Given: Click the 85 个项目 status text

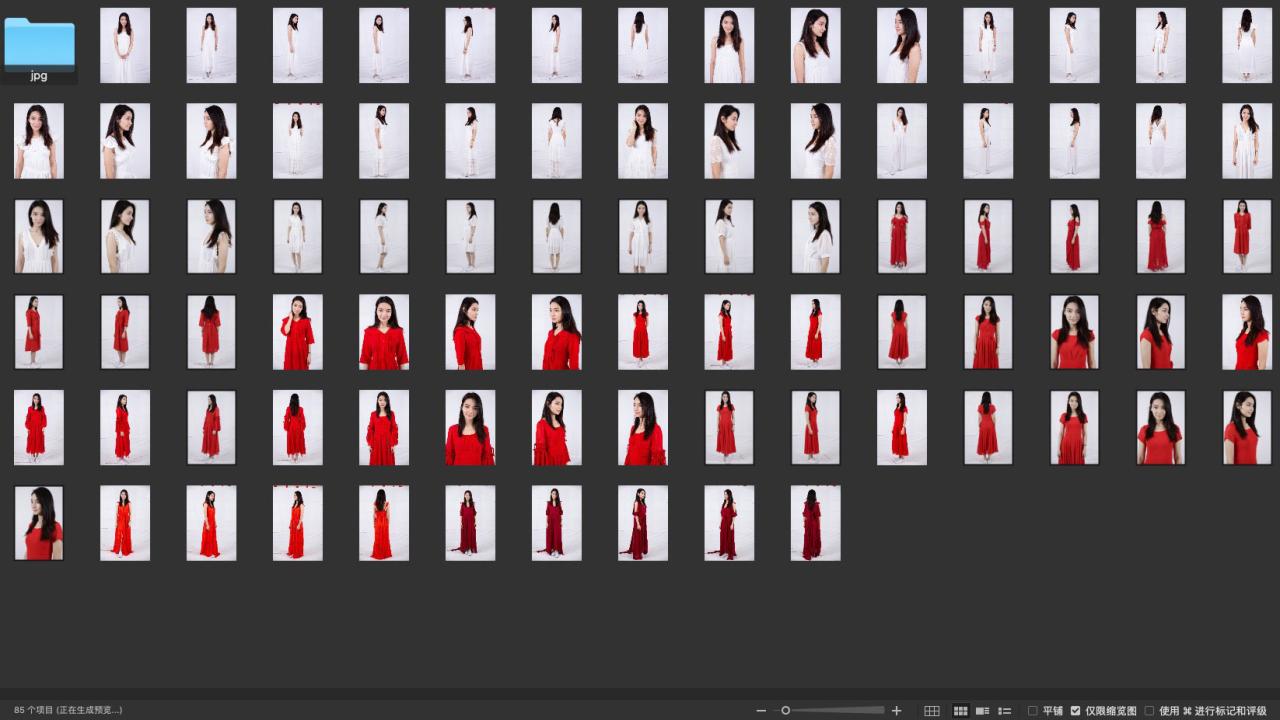Looking at the screenshot, I should click(x=68, y=710).
